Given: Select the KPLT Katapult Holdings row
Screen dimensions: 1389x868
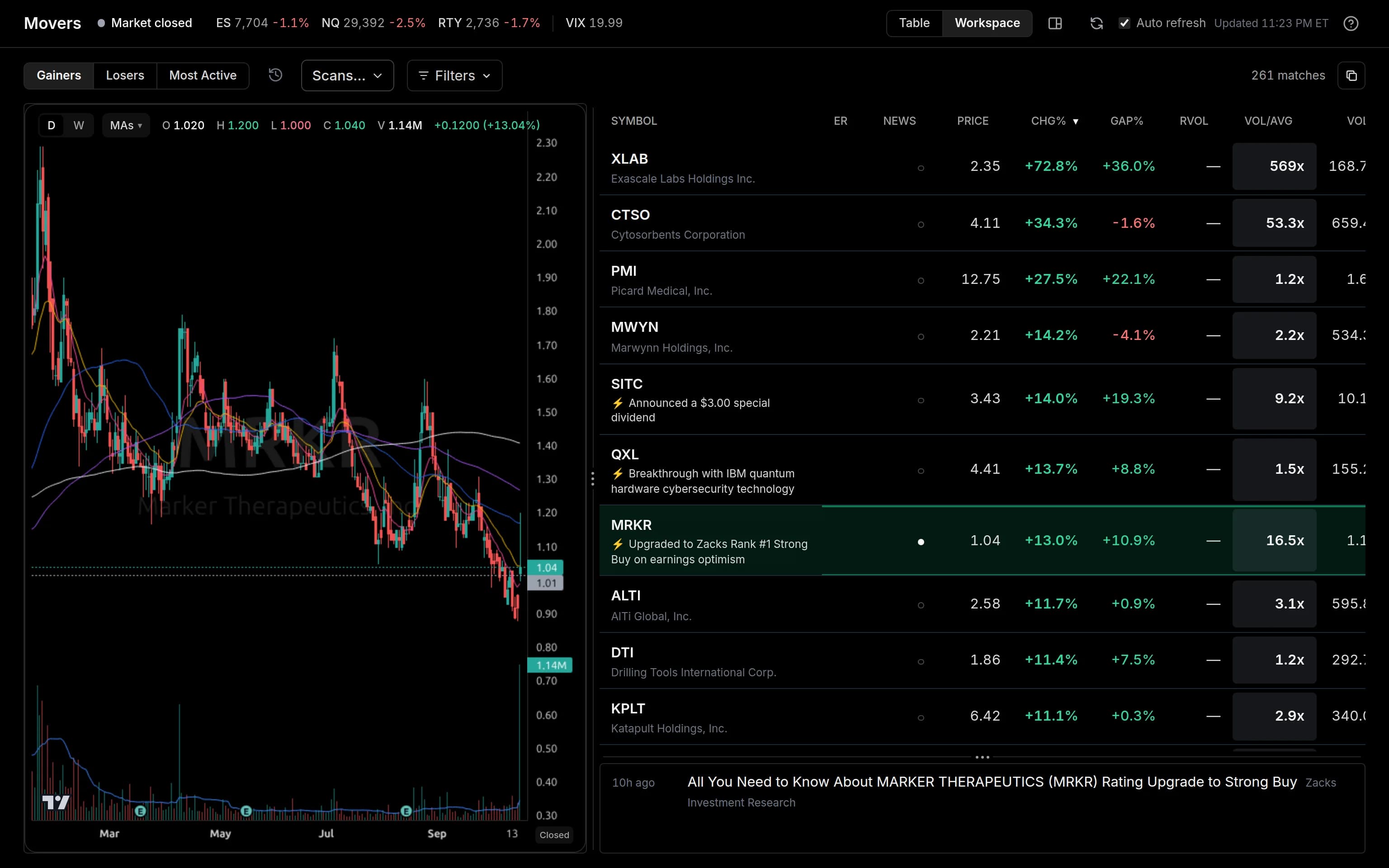Looking at the screenshot, I should 982,717.
